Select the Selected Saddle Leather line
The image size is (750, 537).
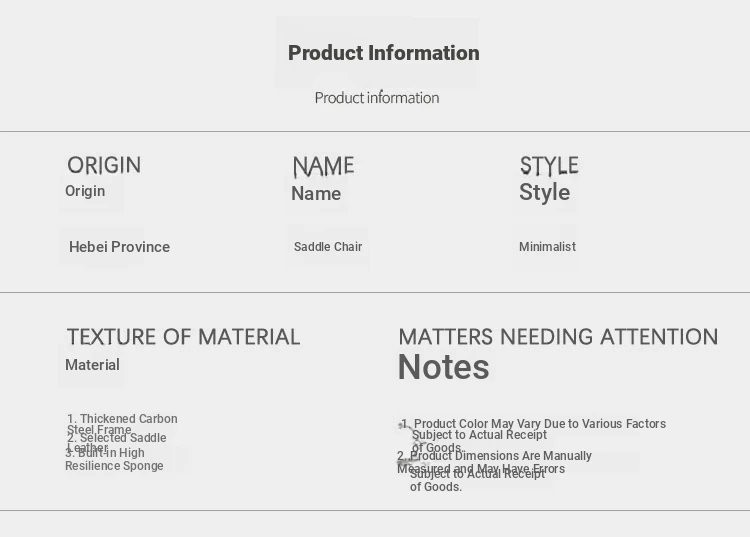click(117, 443)
